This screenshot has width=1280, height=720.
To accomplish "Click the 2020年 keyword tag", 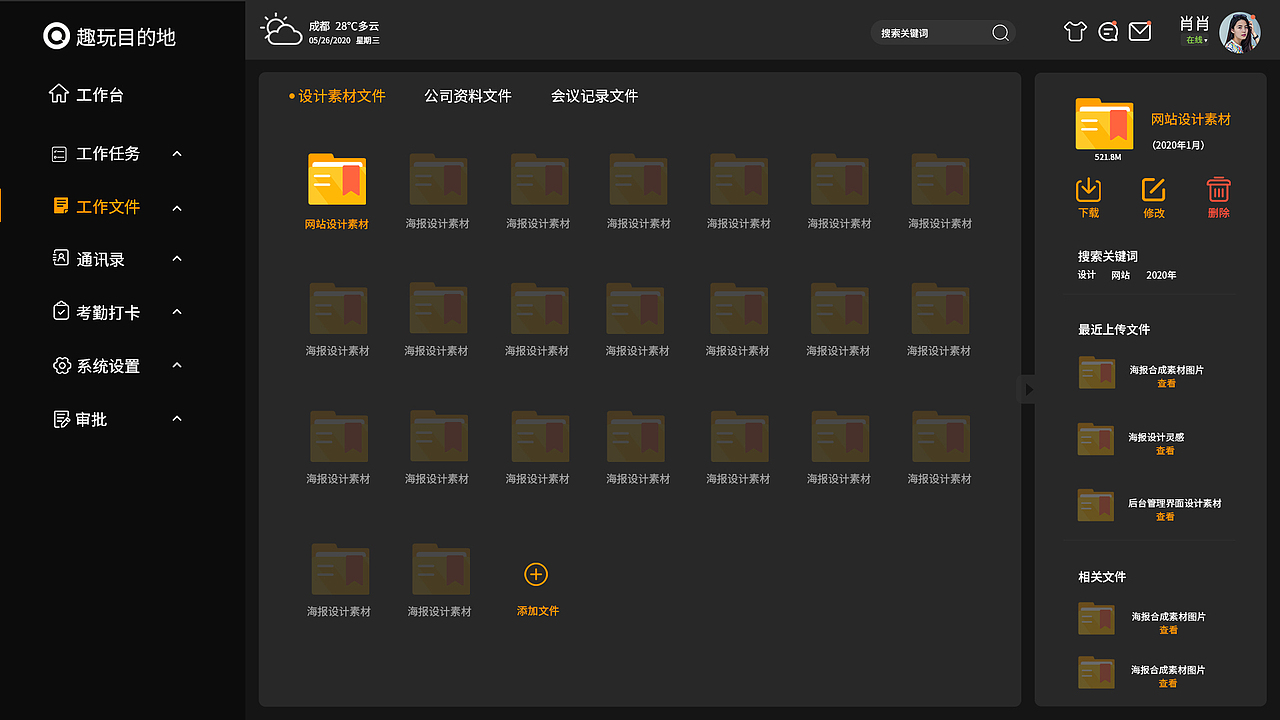I will point(1161,275).
